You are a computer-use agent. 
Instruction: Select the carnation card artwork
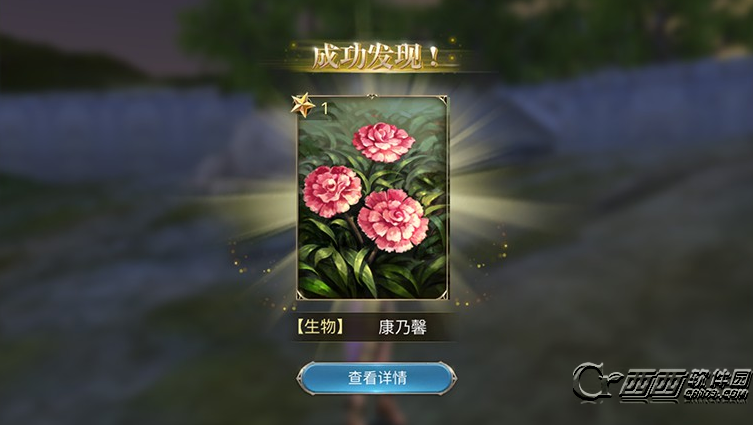(x=373, y=197)
